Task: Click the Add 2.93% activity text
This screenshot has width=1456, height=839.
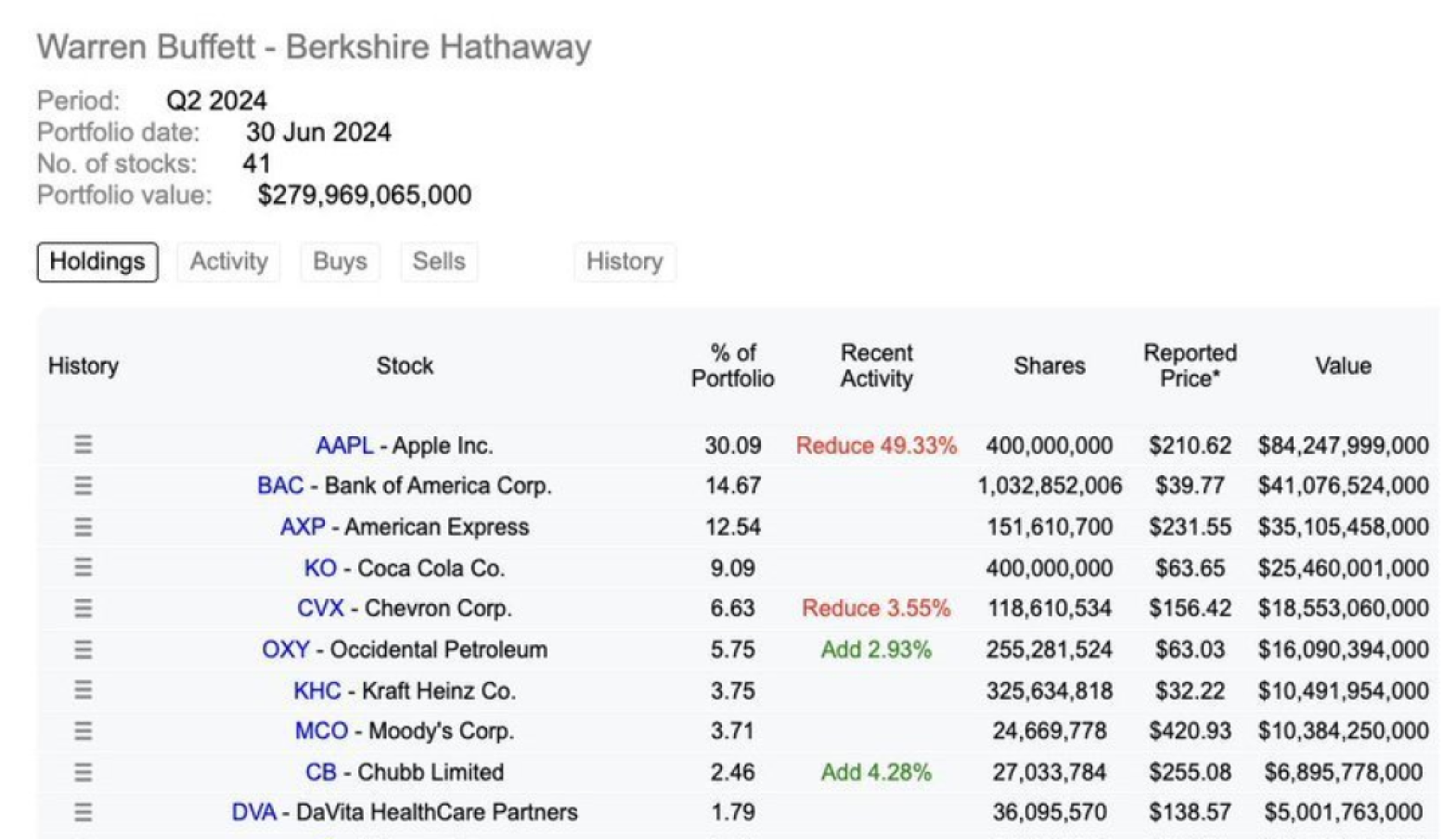Action: (876, 649)
